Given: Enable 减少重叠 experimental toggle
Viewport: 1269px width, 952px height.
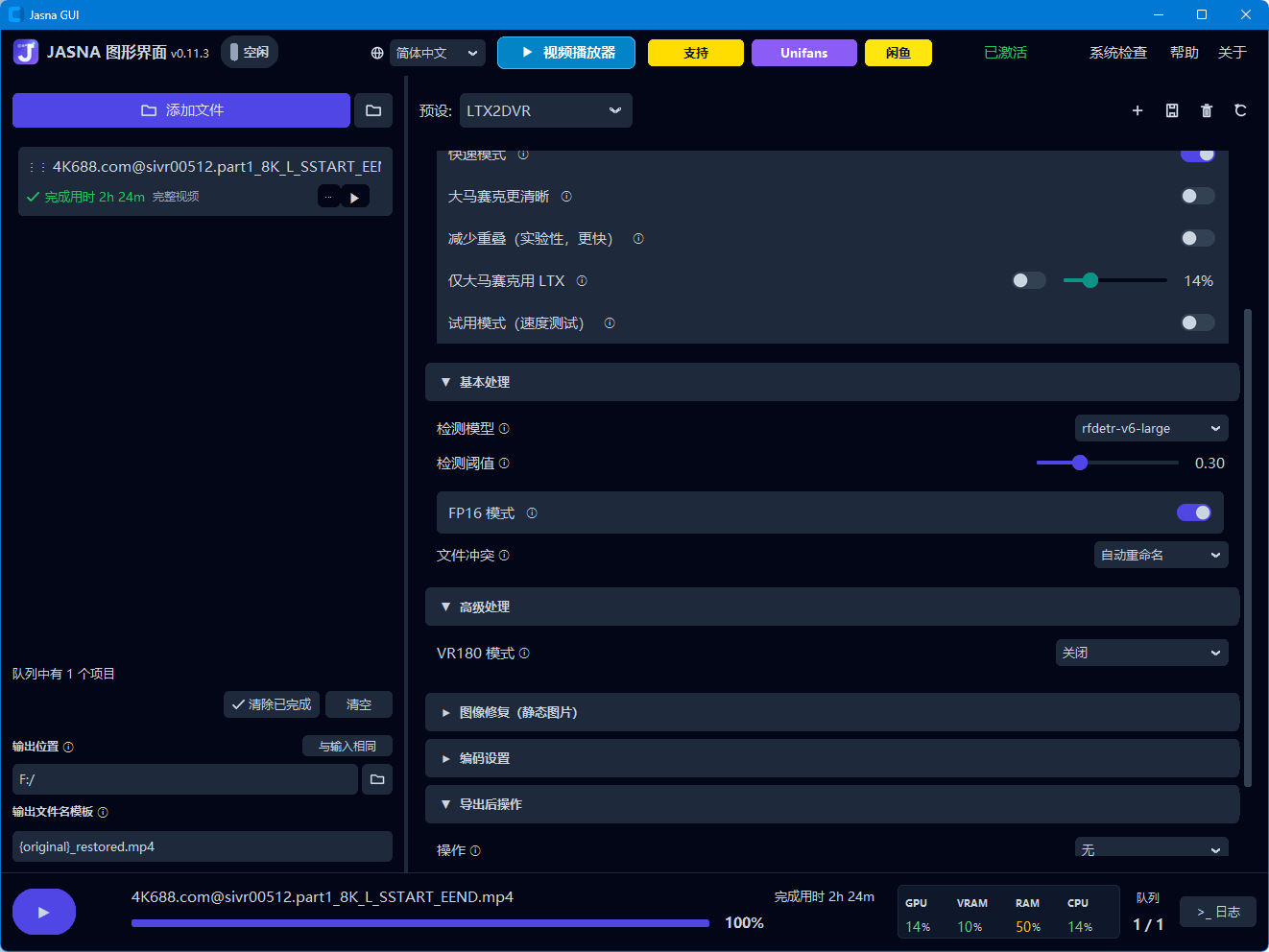Looking at the screenshot, I should coord(1197,238).
